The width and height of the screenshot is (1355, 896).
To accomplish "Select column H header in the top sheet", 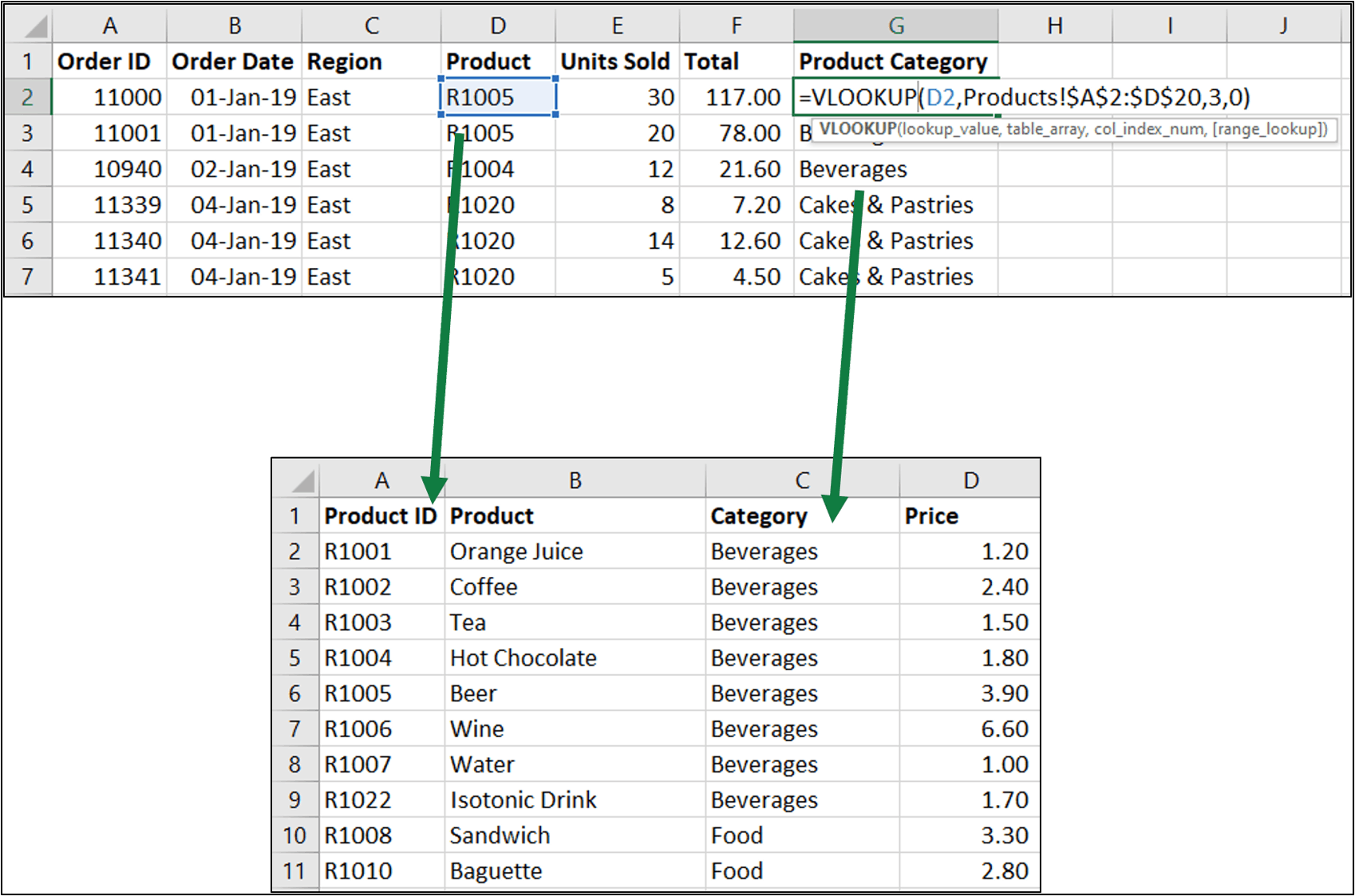I will pyautogui.click(x=1054, y=26).
